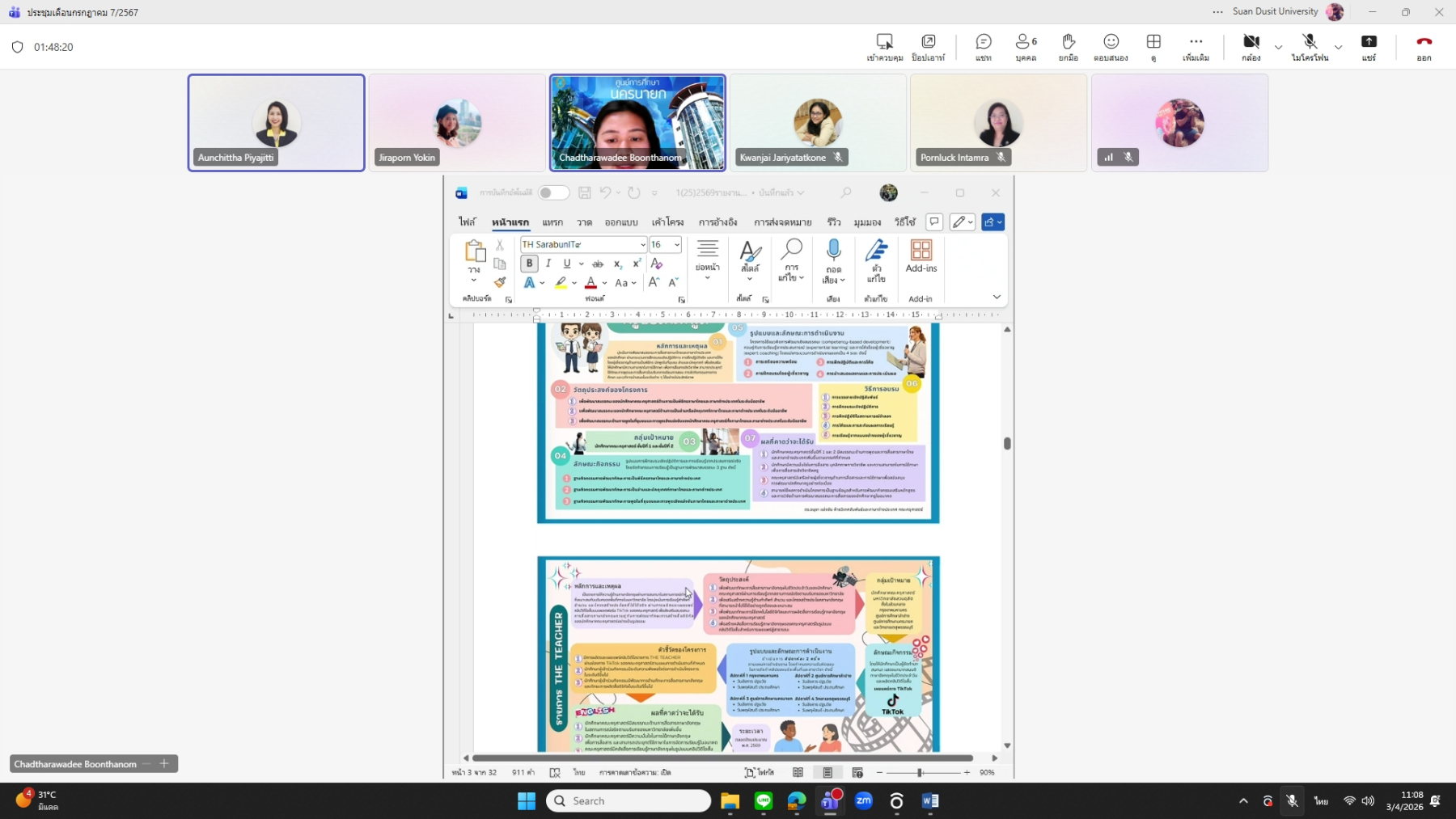Select Jiraporn Yokin's participant tile
Viewport: 1456px width, 819px height.
(x=457, y=123)
